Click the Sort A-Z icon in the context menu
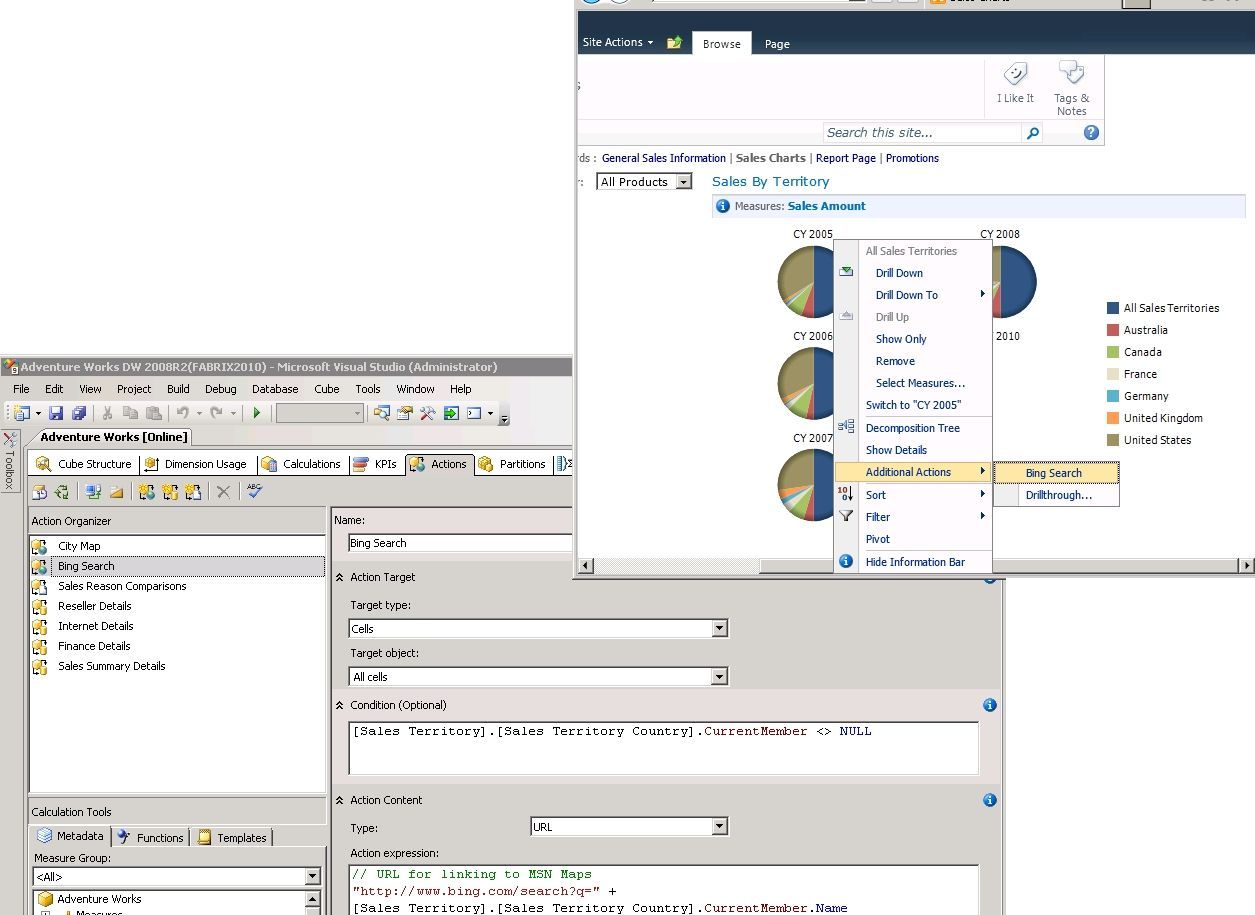 (x=845, y=494)
